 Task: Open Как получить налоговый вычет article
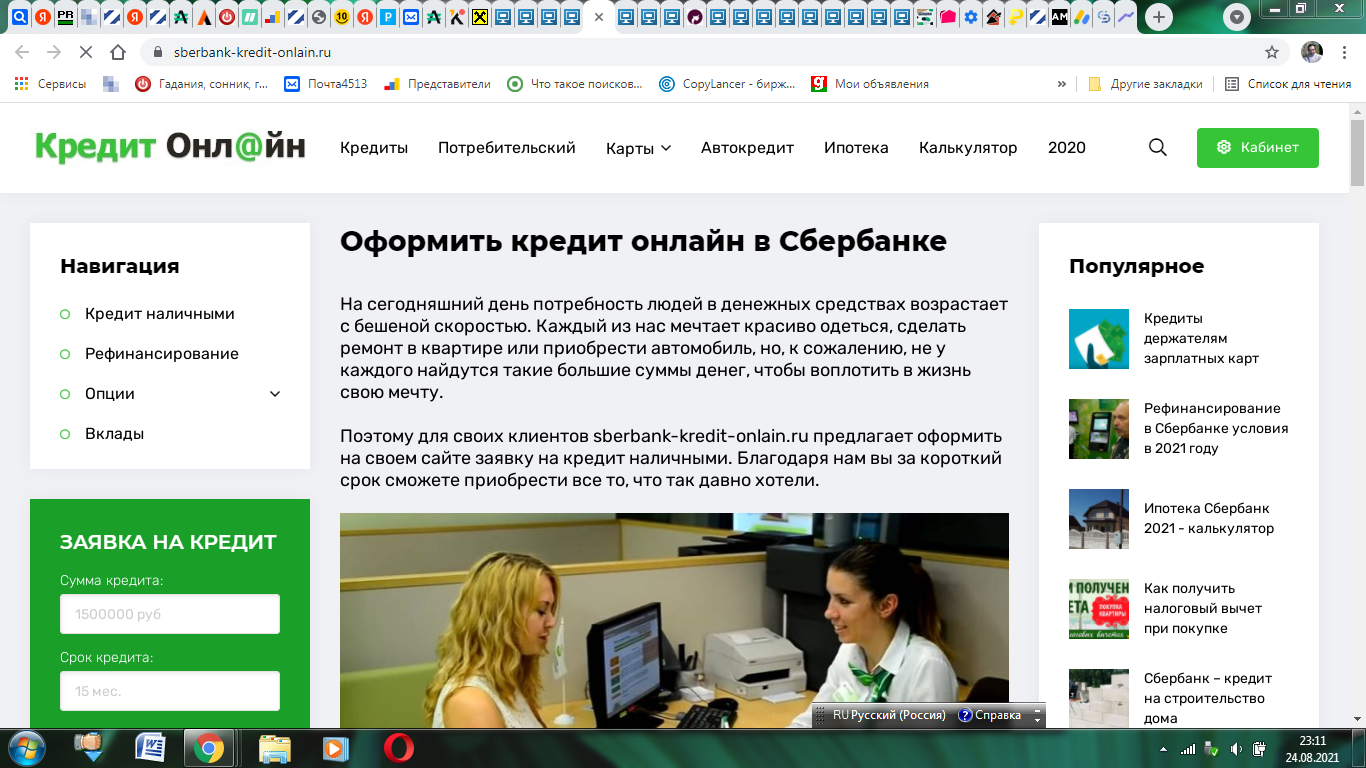click(1203, 608)
